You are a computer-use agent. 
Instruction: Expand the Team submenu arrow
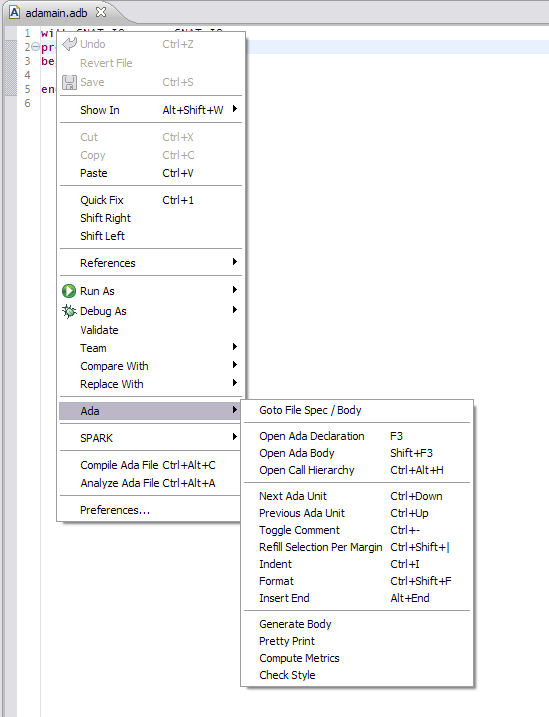pyautogui.click(x=235, y=347)
